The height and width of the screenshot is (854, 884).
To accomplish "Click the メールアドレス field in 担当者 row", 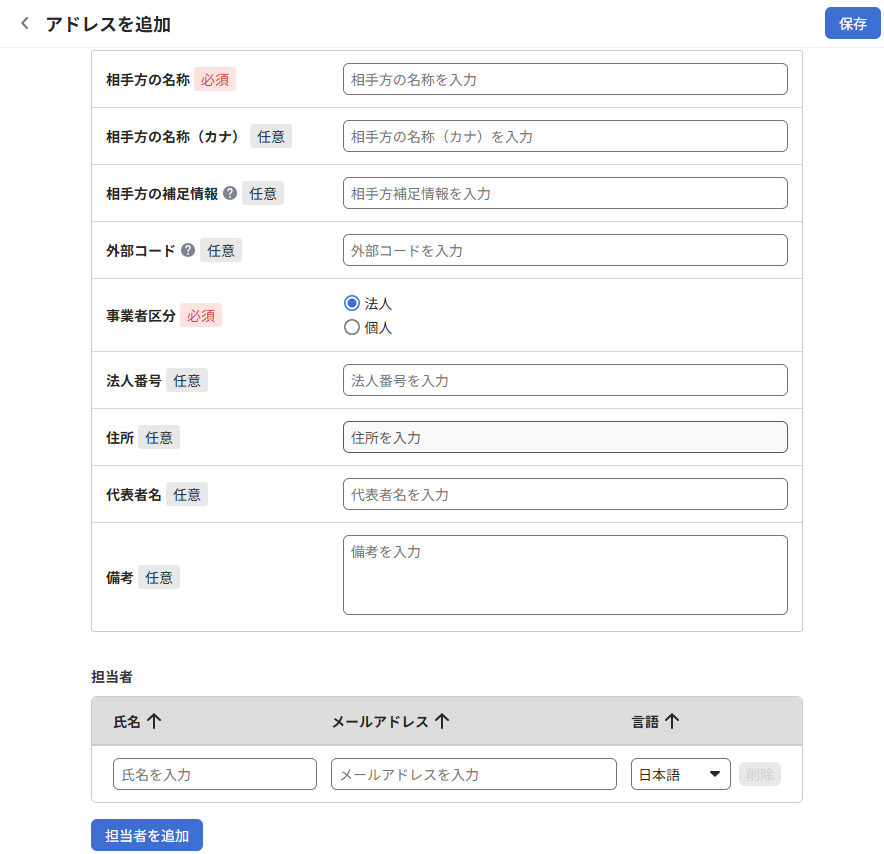I will [x=473, y=774].
